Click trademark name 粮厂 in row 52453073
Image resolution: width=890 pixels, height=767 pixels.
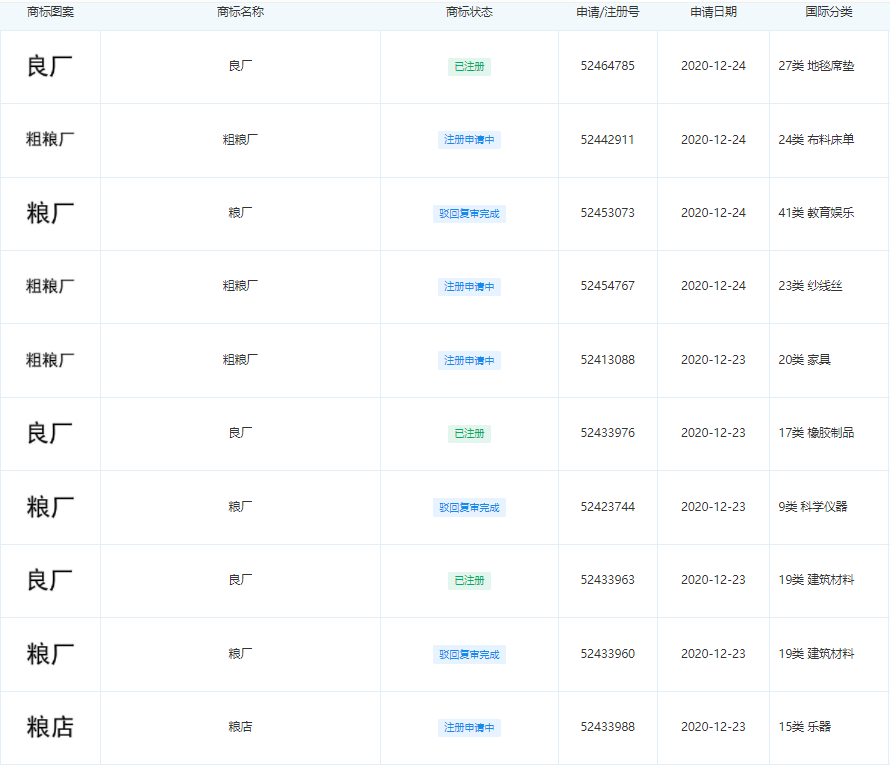tap(240, 213)
